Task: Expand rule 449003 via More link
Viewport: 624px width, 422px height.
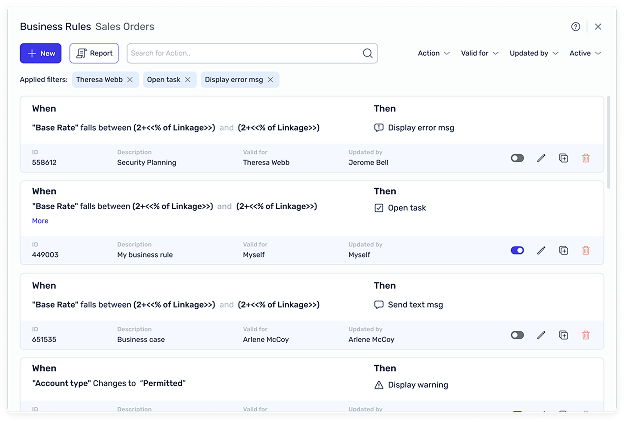Action: pos(40,221)
